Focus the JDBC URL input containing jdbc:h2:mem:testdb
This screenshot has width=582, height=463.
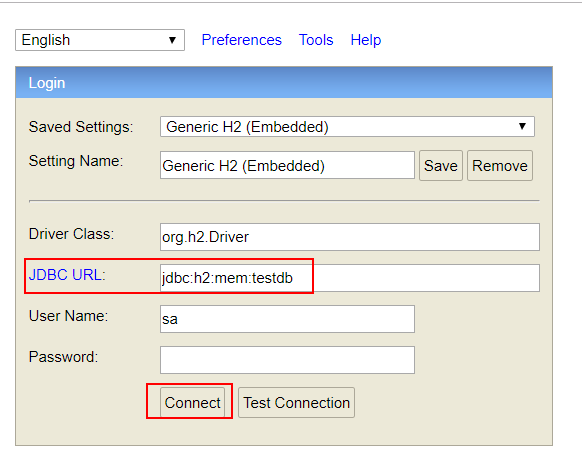coord(350,278)
